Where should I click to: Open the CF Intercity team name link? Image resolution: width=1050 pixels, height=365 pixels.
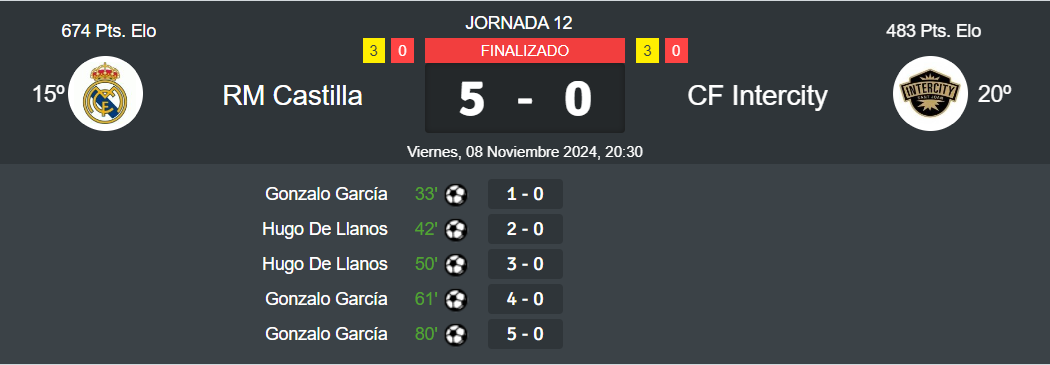[x=757, y=96]
